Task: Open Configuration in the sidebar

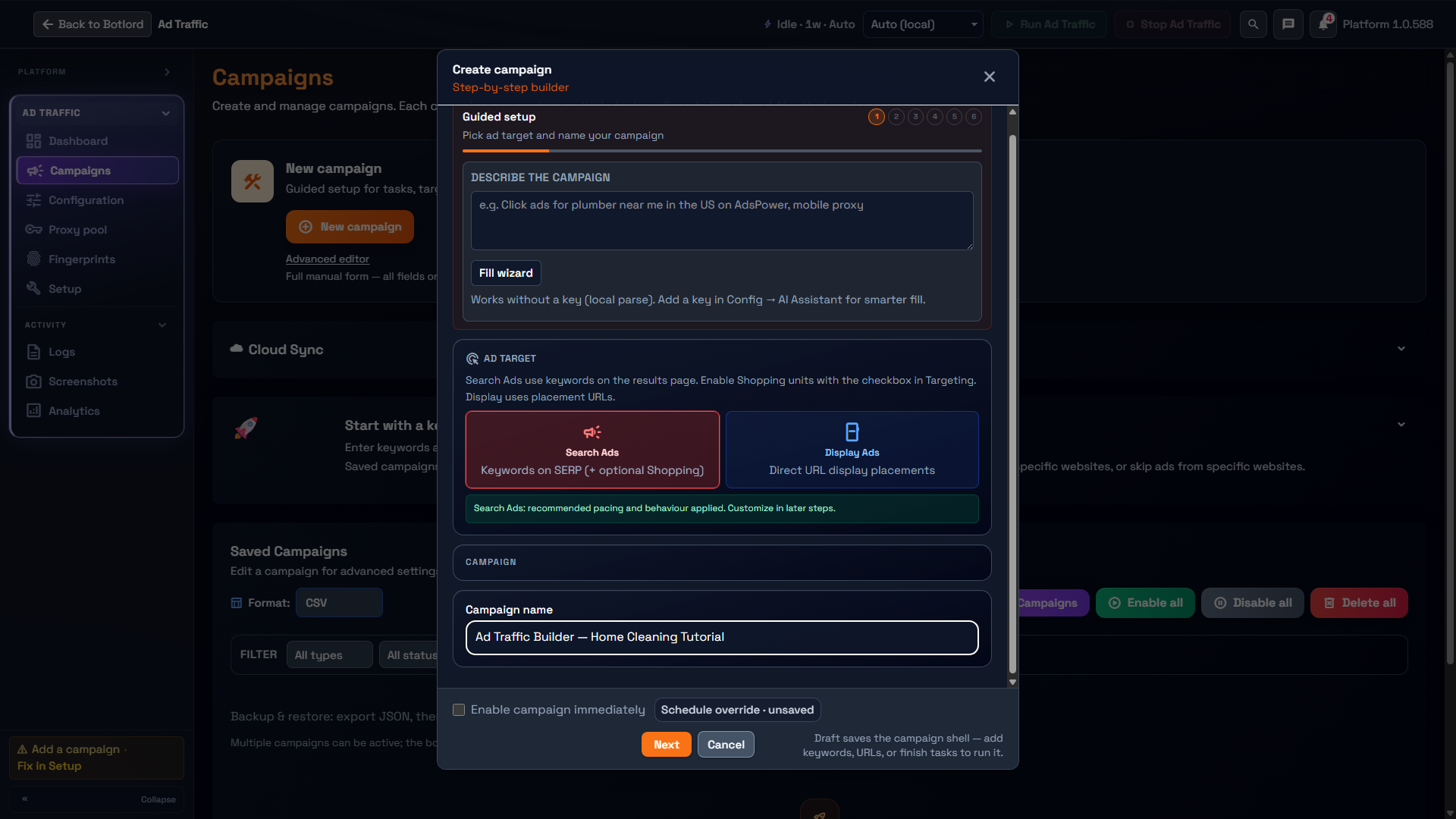Action: pyautogui.click(x=97, y=200)
